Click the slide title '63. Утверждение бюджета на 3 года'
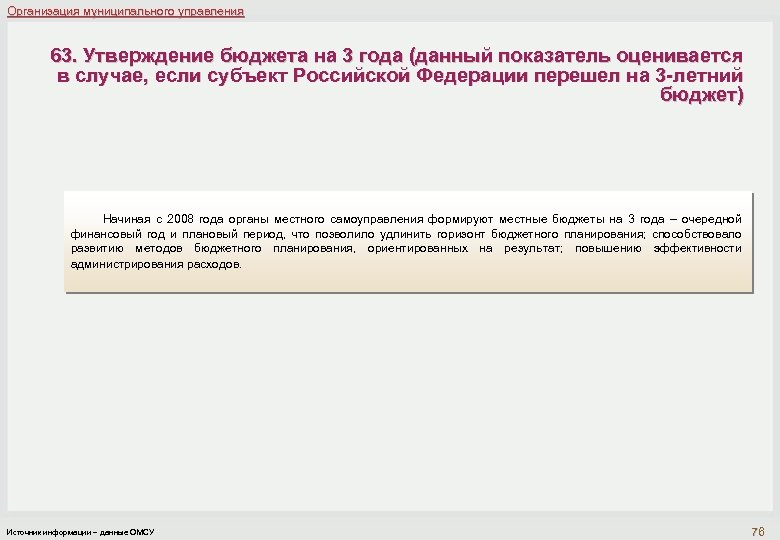This screenshot has width=780, height=540. tap(396, 75)
